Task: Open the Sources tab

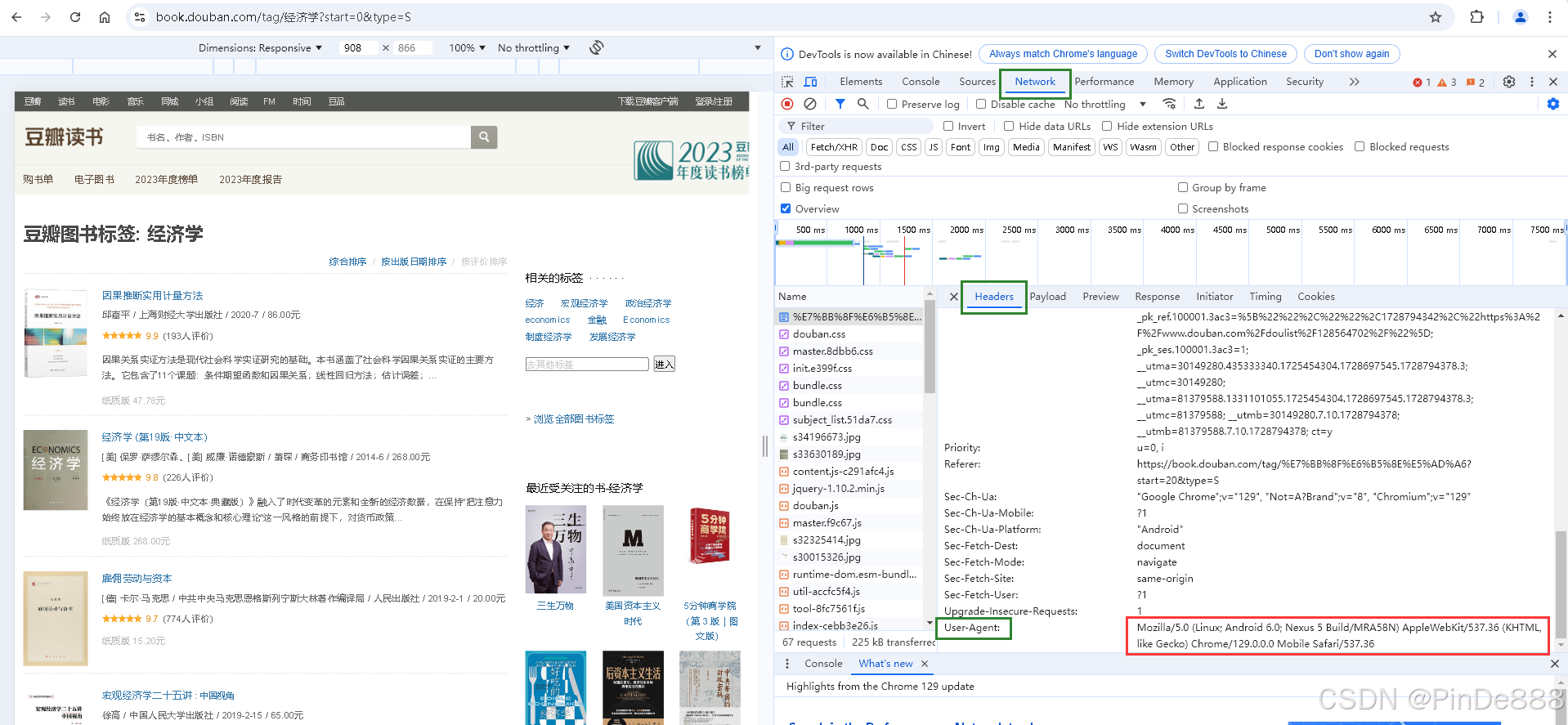Action: tap(977, 82)
